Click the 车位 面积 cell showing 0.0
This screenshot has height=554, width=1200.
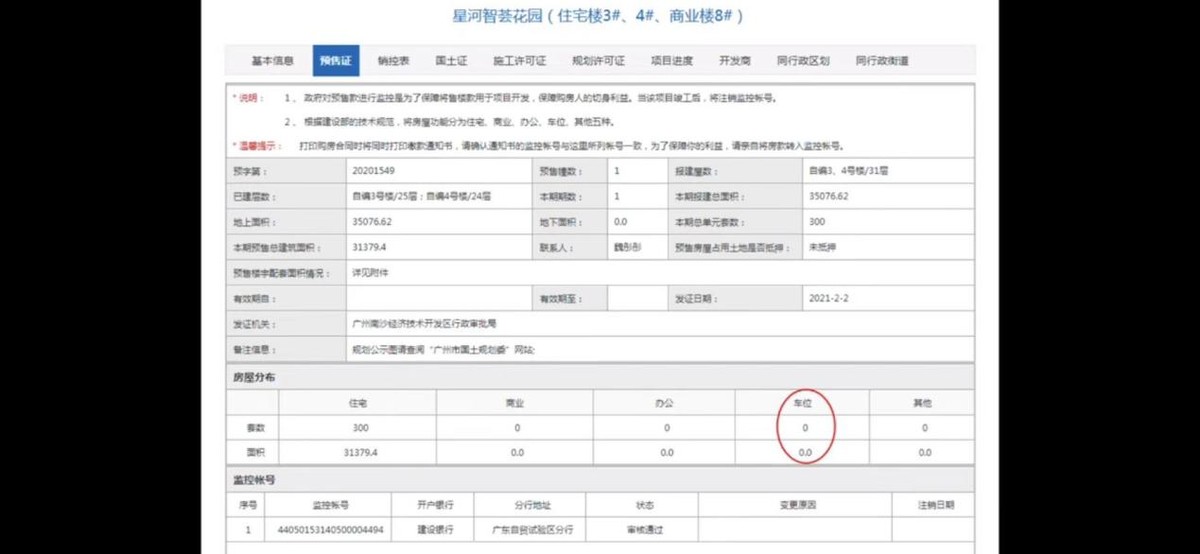(x=804, y=452)
